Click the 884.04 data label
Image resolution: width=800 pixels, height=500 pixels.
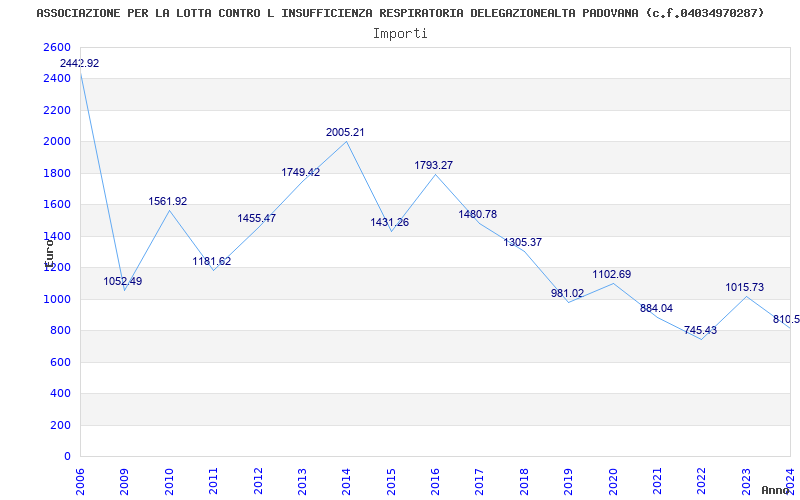point(656,308)
